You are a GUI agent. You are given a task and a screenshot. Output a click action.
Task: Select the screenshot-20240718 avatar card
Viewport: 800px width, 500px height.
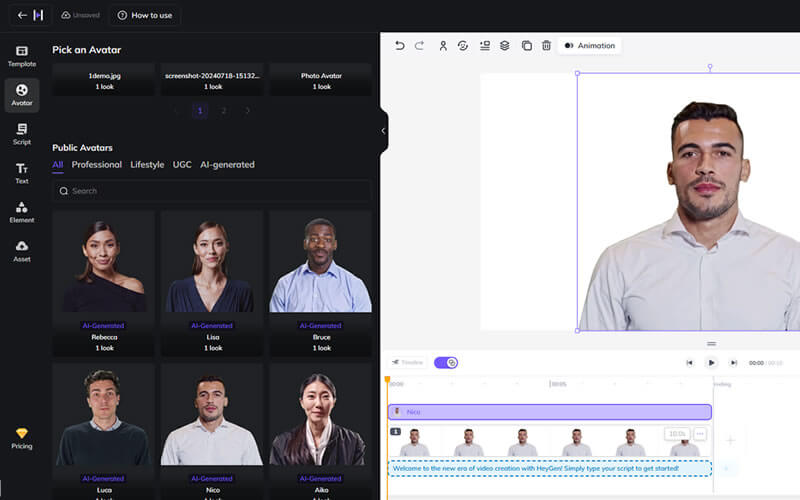point(212,80)
